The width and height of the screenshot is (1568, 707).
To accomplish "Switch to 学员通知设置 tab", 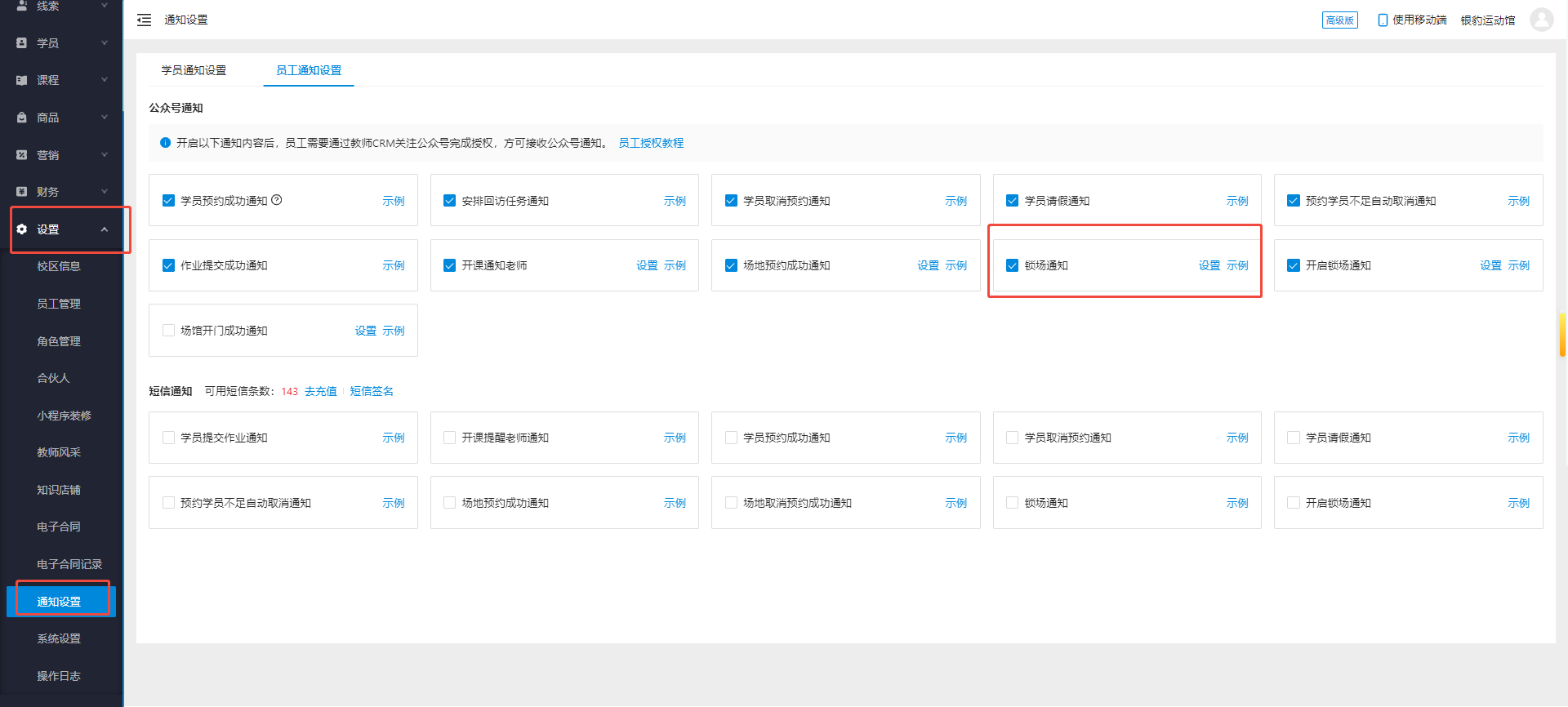I will [x=194, y=70].
